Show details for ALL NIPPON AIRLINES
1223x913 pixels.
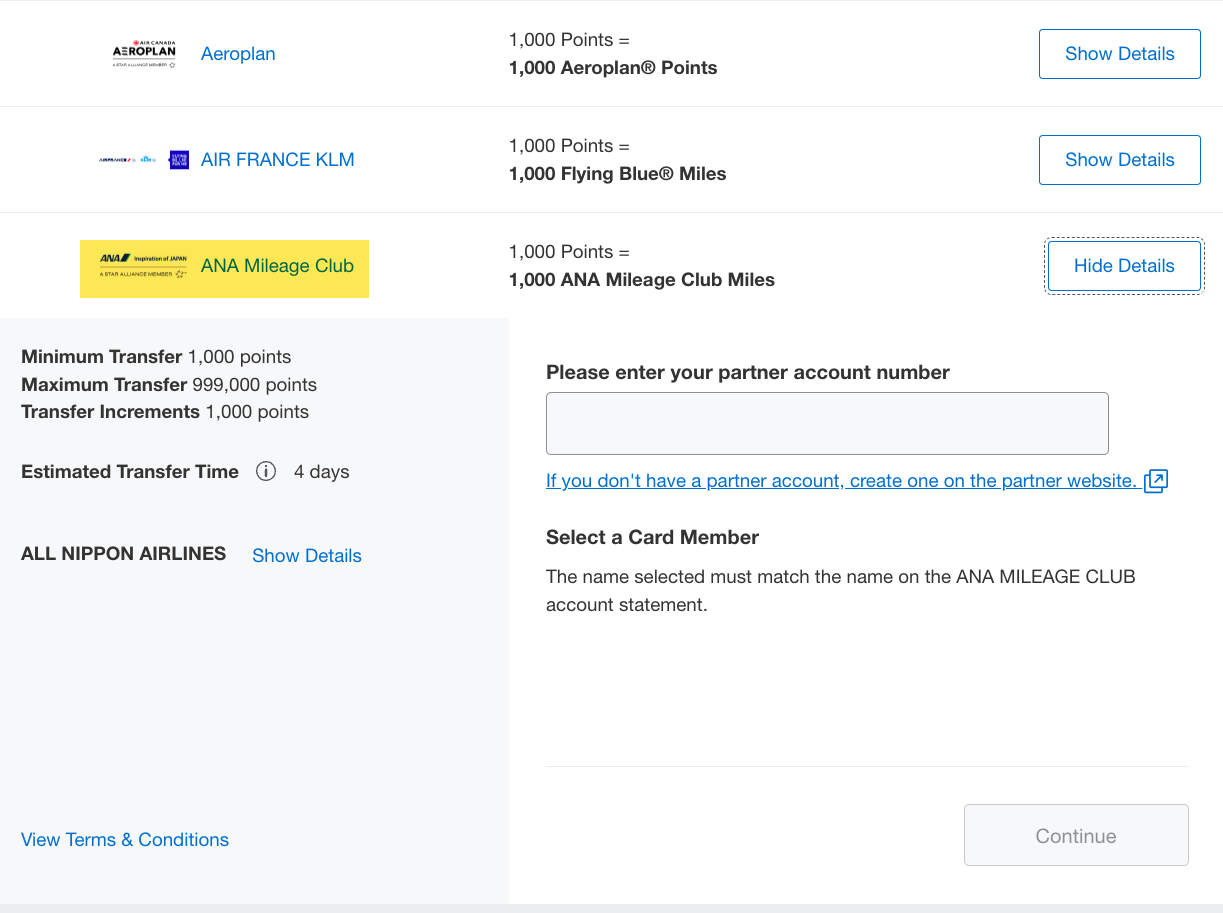tap(307, 556)
